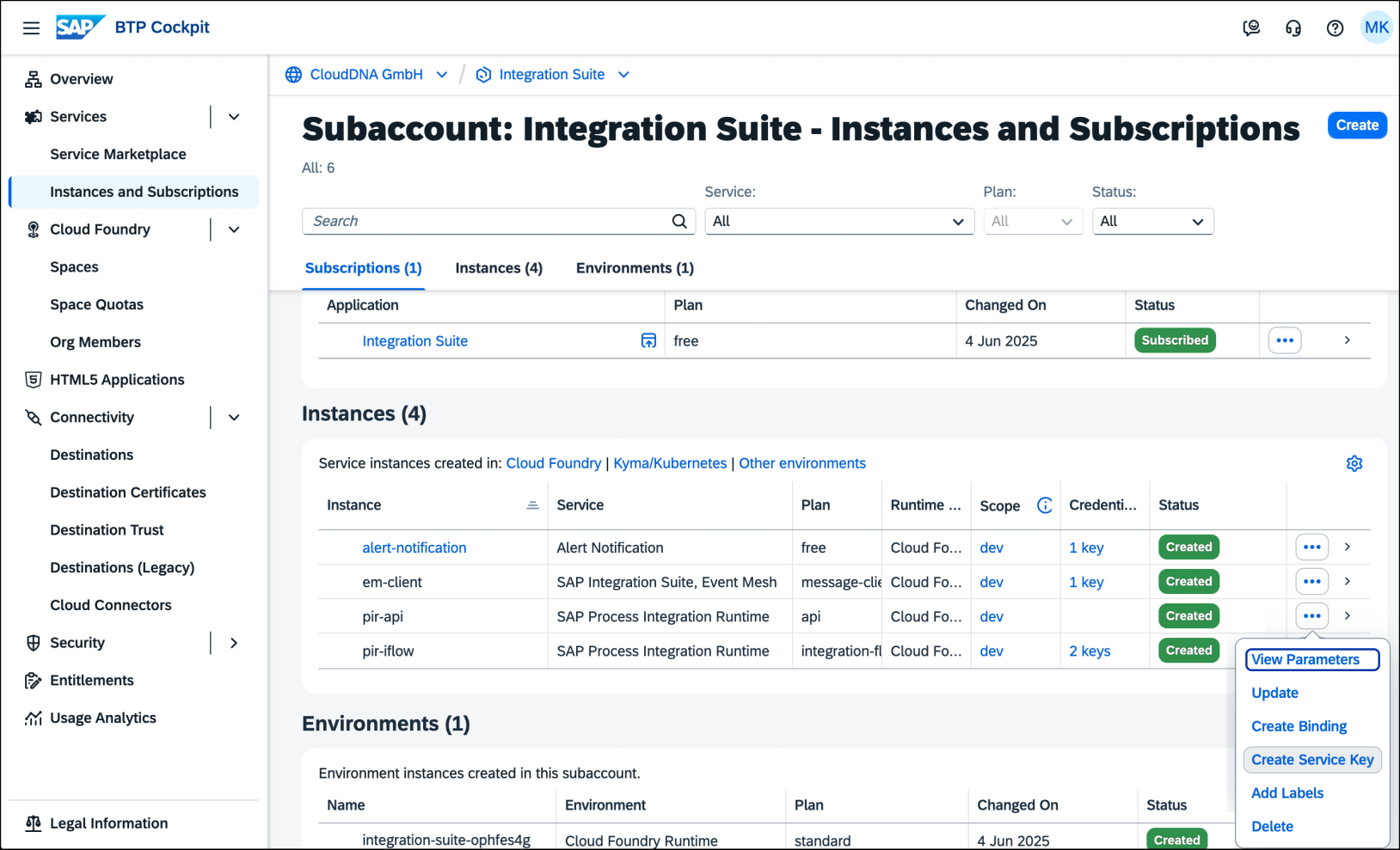The width and height of the screenshot is (1400, 850).
Task: Filter instances by Other environments link
Action: 802,463
